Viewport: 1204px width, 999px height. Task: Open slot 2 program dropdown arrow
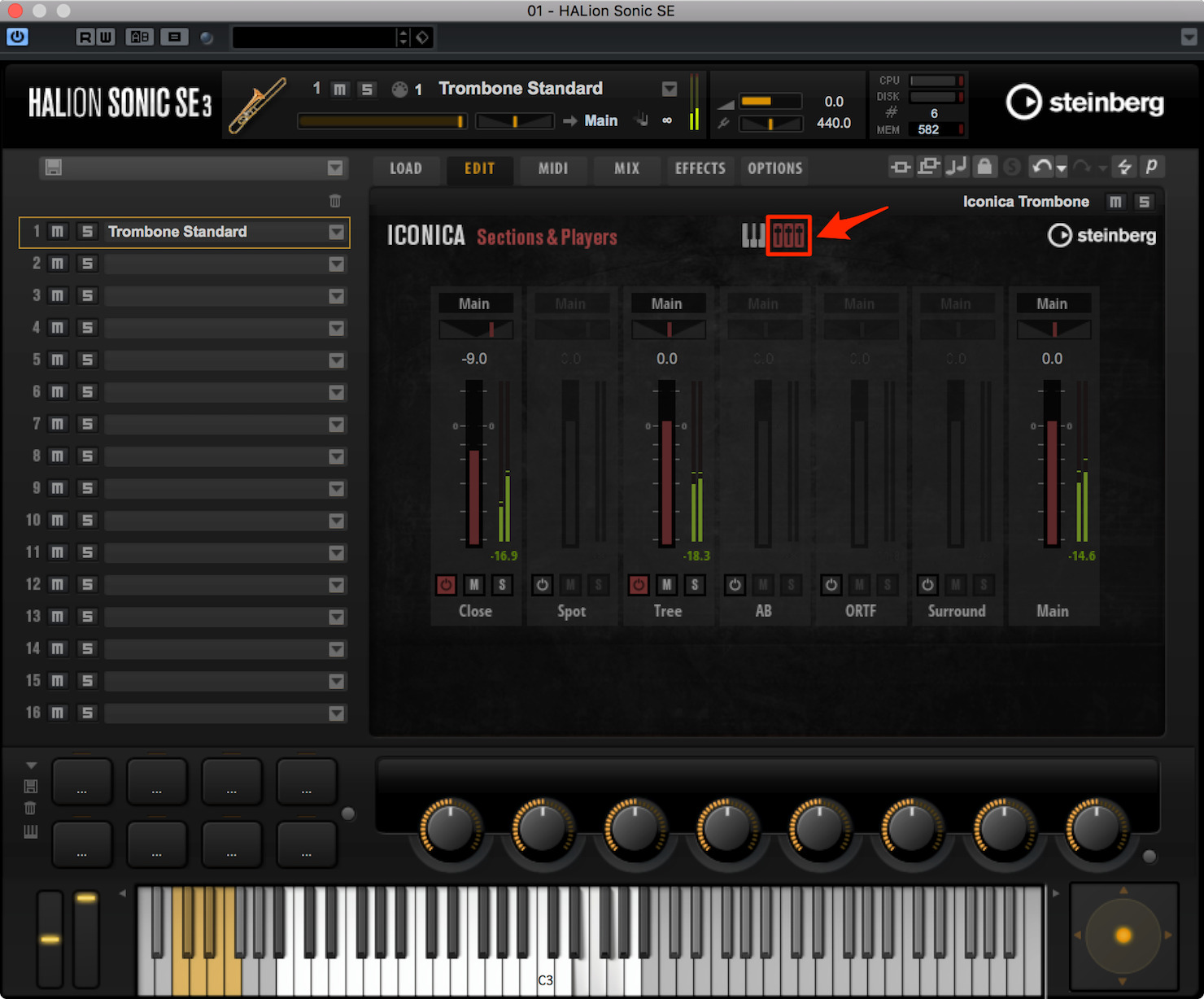point(336,264)
